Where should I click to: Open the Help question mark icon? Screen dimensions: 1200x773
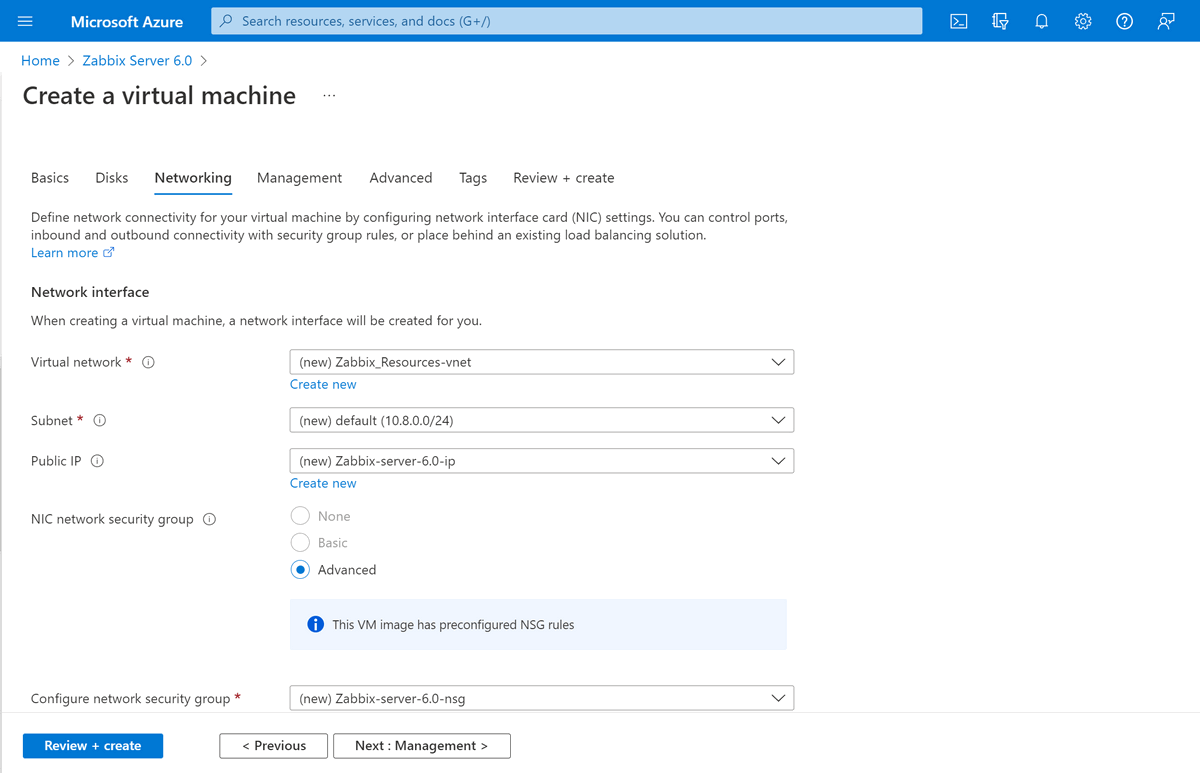click(1125, 21)
